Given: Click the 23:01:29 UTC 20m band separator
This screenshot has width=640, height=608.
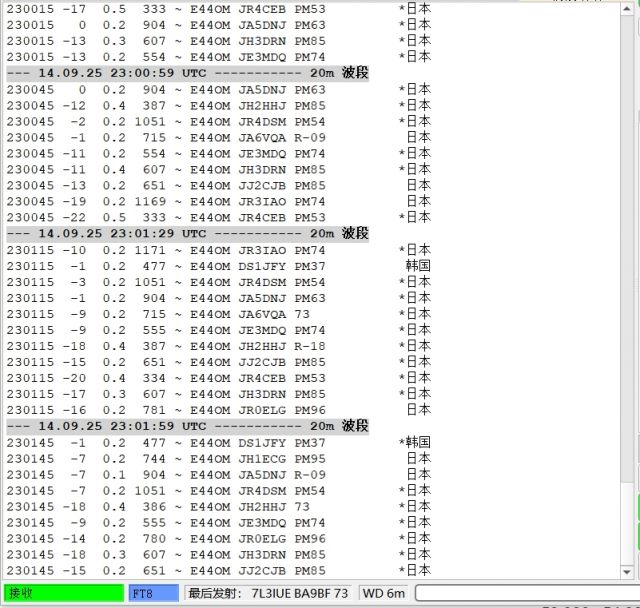Looking at the screenshot, I should [188, 233].
